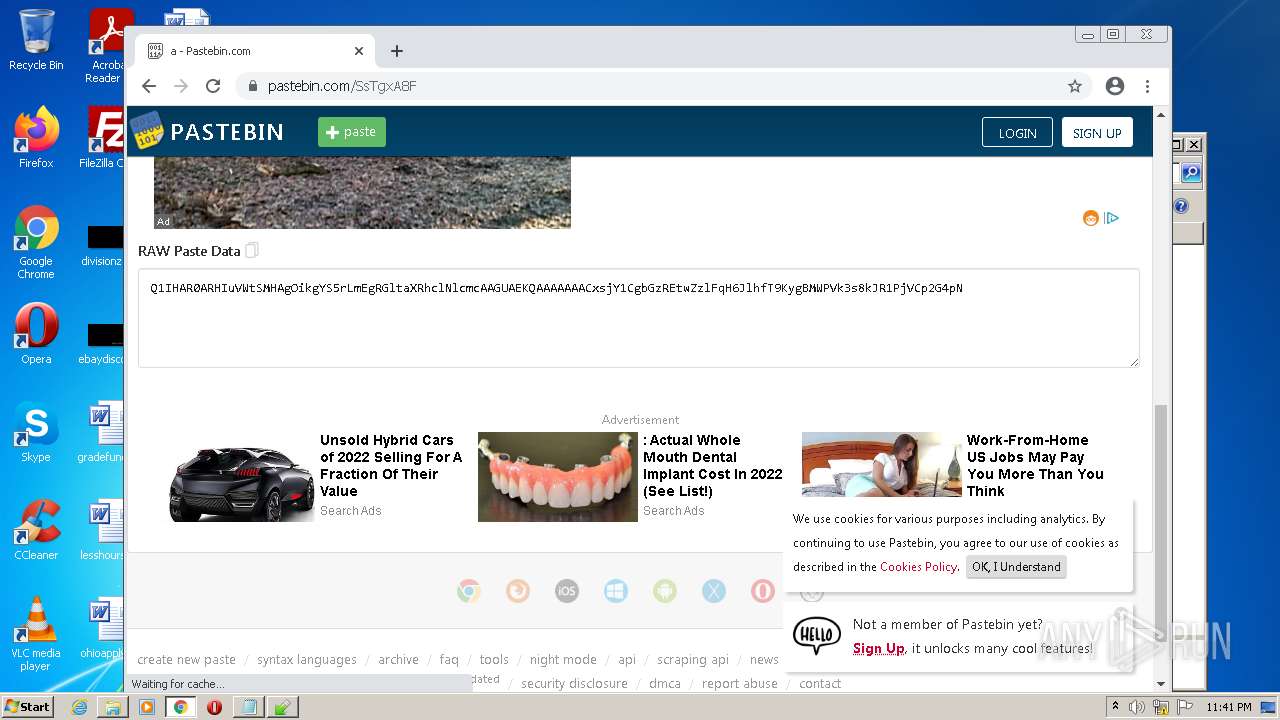Click the 'Sign Up' link in the hello popup
Screen dimensions: 1280x720
point(878,648)
